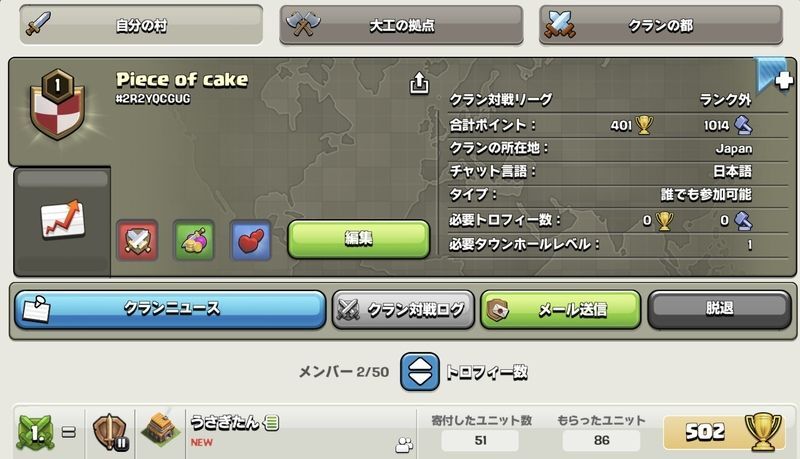Click the green 編集 button

(x=359, y=239)
